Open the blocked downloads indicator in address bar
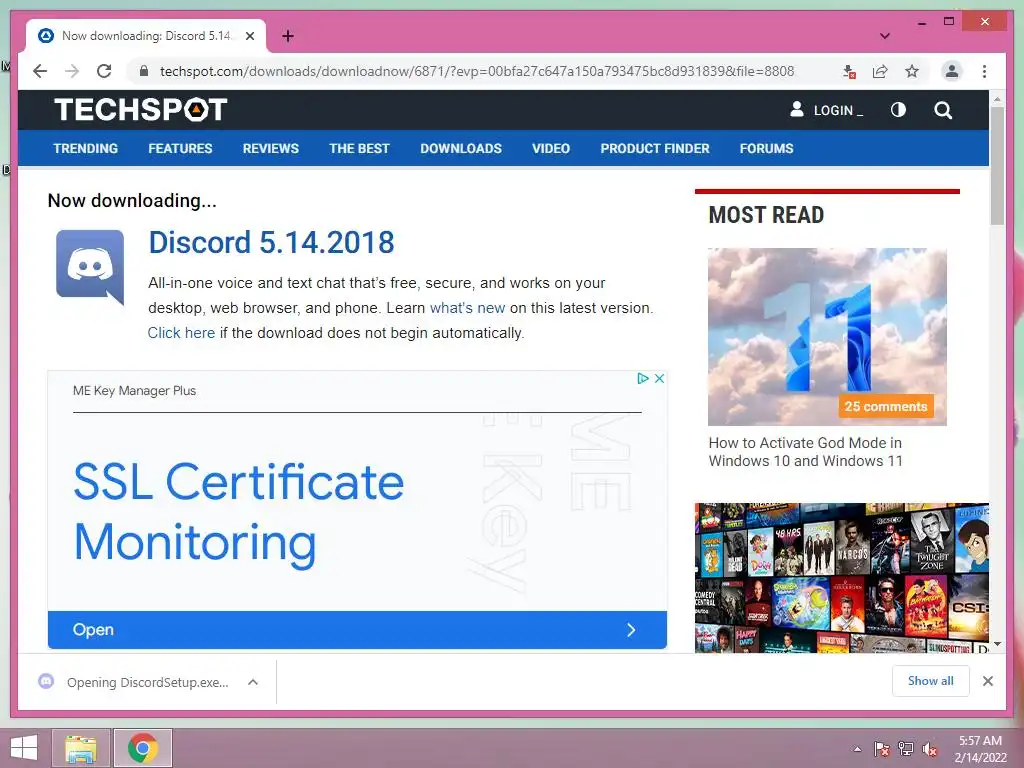 tap(848, 71)
